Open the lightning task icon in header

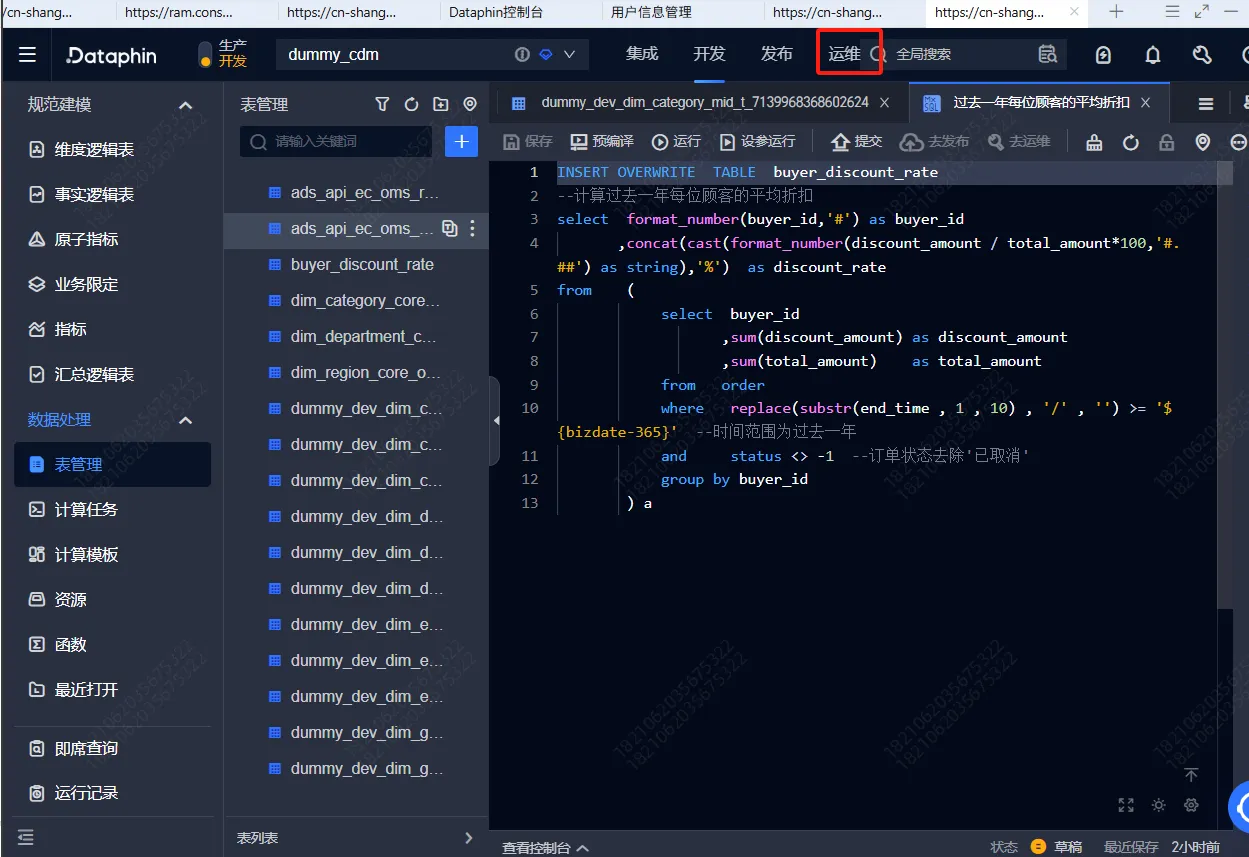point(1103,55)
